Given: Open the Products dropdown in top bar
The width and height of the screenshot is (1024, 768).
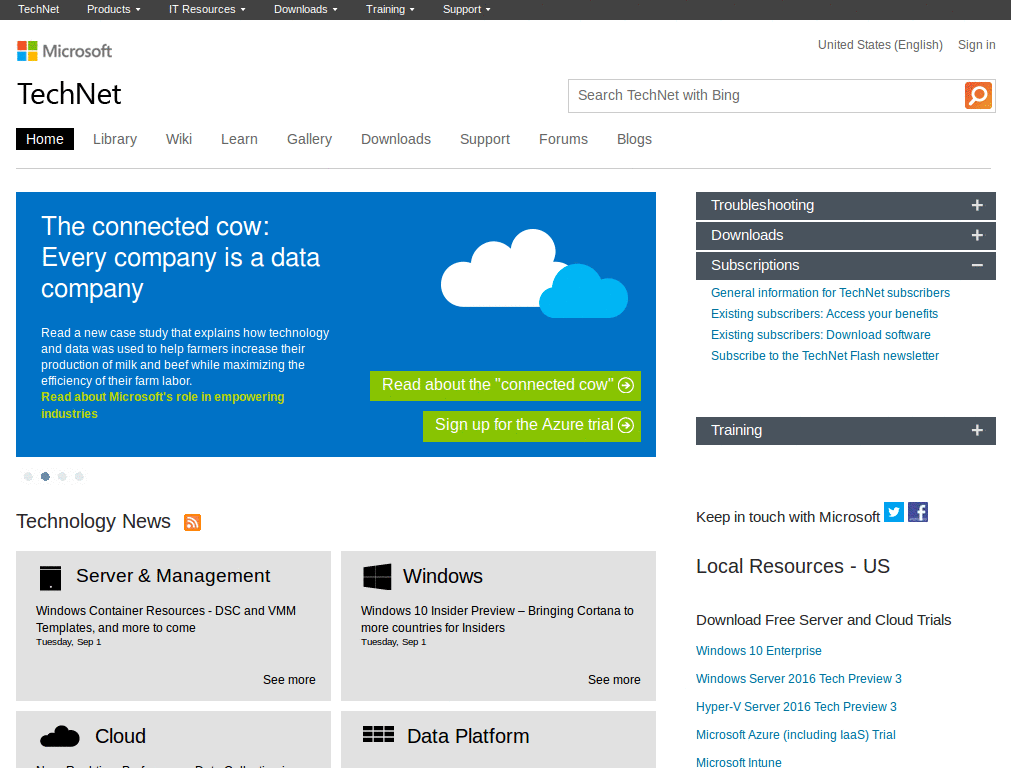Looking at the screenshot, I should (x=114, y=9).
